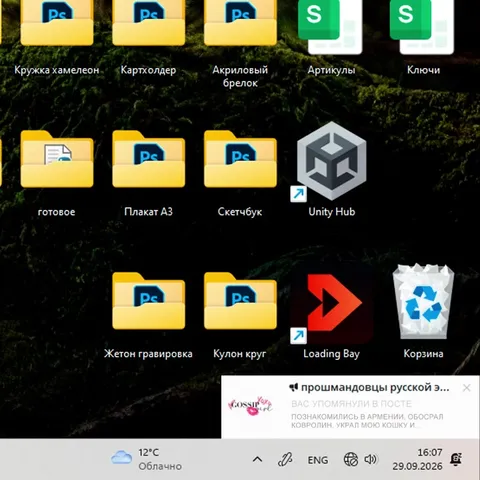Select the Картхолдер folder icon
Image resolution: width=480 pixels, height=480 pixels.
coord(149,23)
